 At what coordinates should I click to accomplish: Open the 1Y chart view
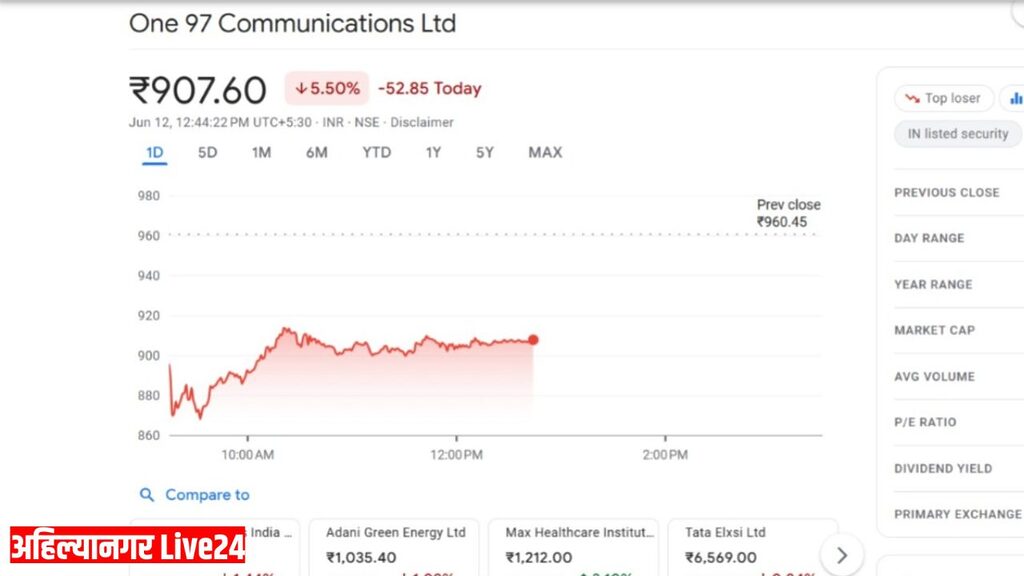click(x=433, y=153)
